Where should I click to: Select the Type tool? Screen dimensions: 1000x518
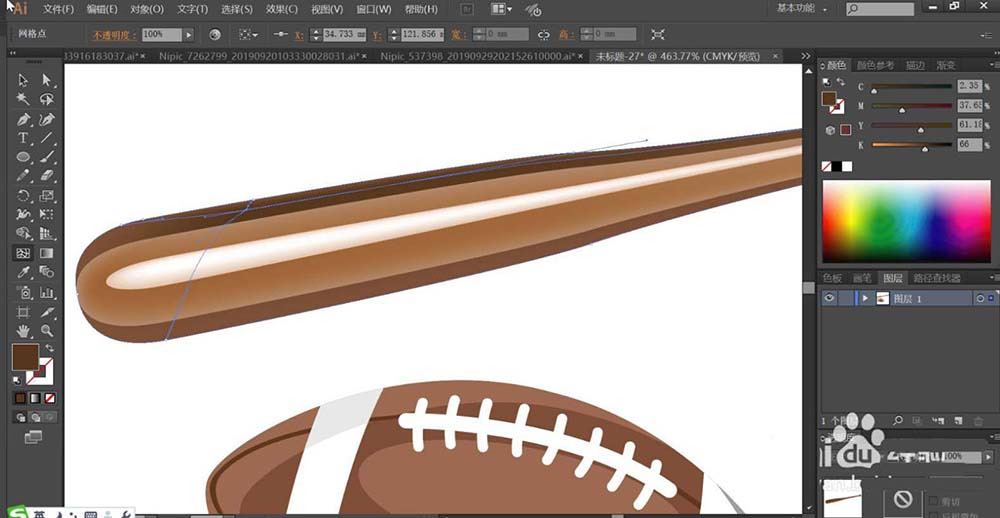[x=23, y=138]
